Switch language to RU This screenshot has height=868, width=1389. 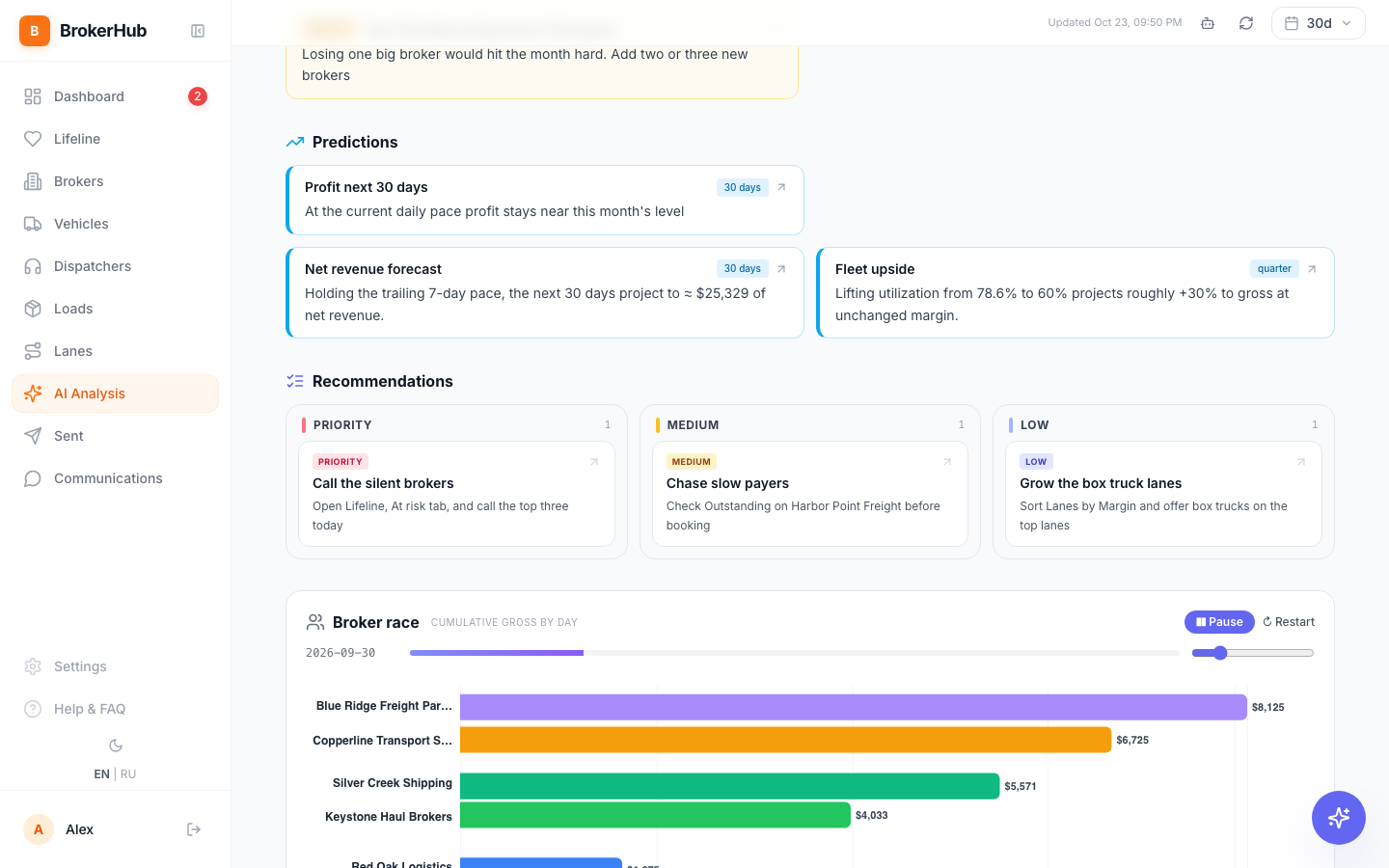point(128,774)
